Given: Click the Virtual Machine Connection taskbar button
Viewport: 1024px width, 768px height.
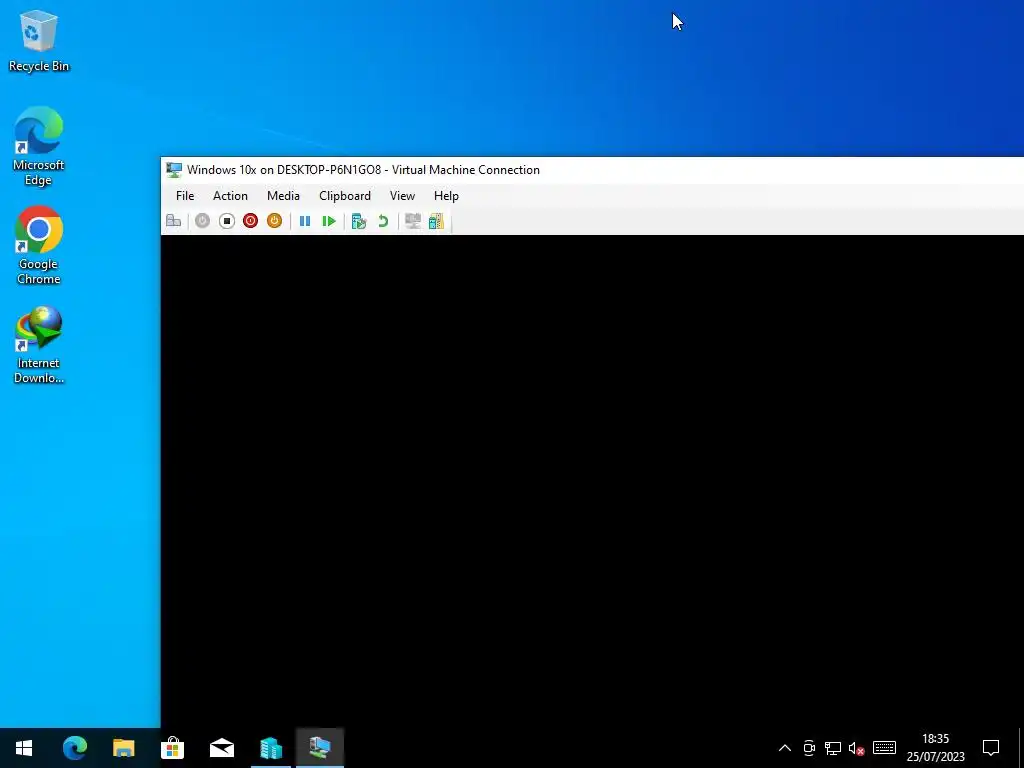Looking at the screenshot, I should (x=319, y=748).
